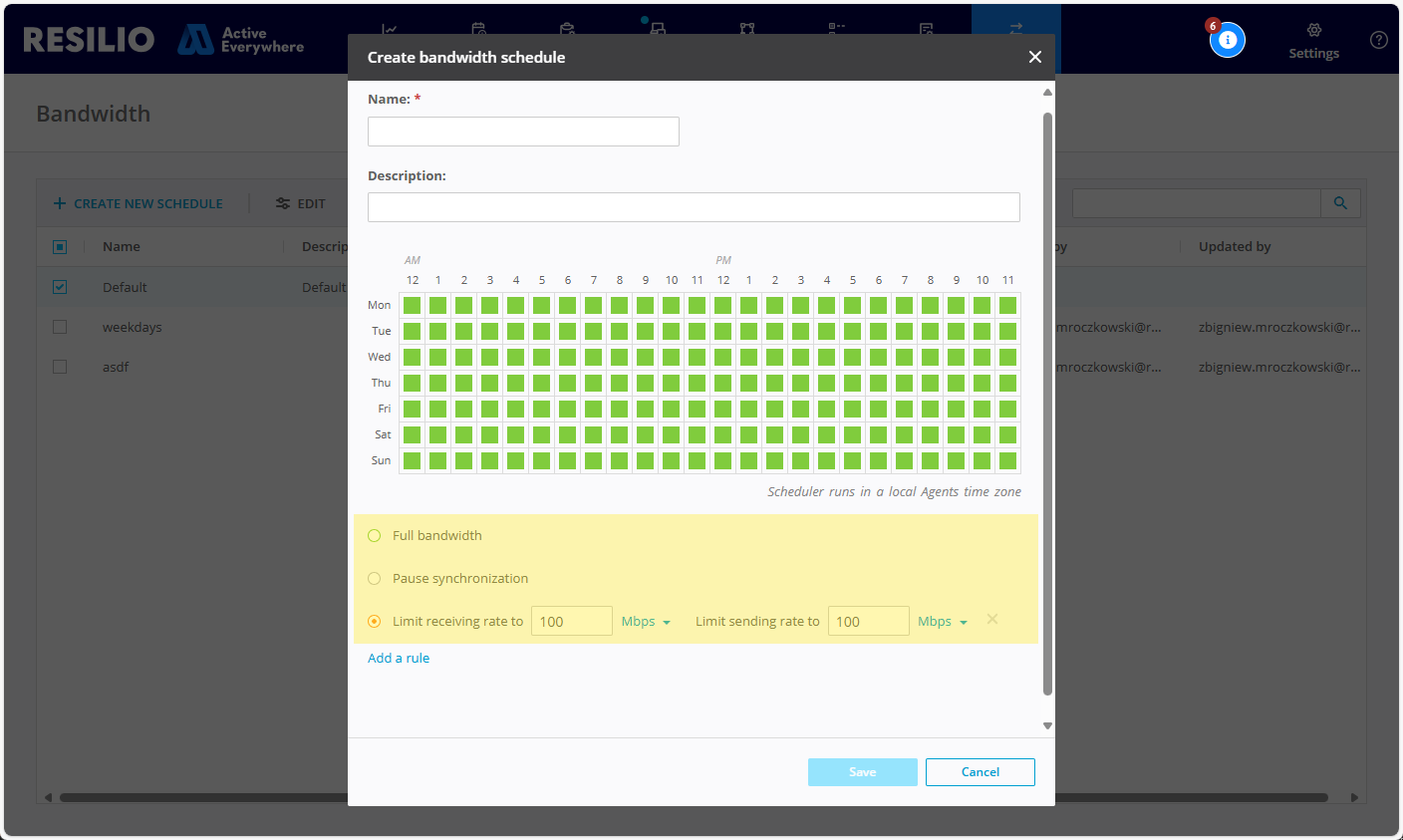Viewport: 1403px width, 840px height.
Task: Open sending rate Mbps unit dropdown
Action: pos(942,622)
